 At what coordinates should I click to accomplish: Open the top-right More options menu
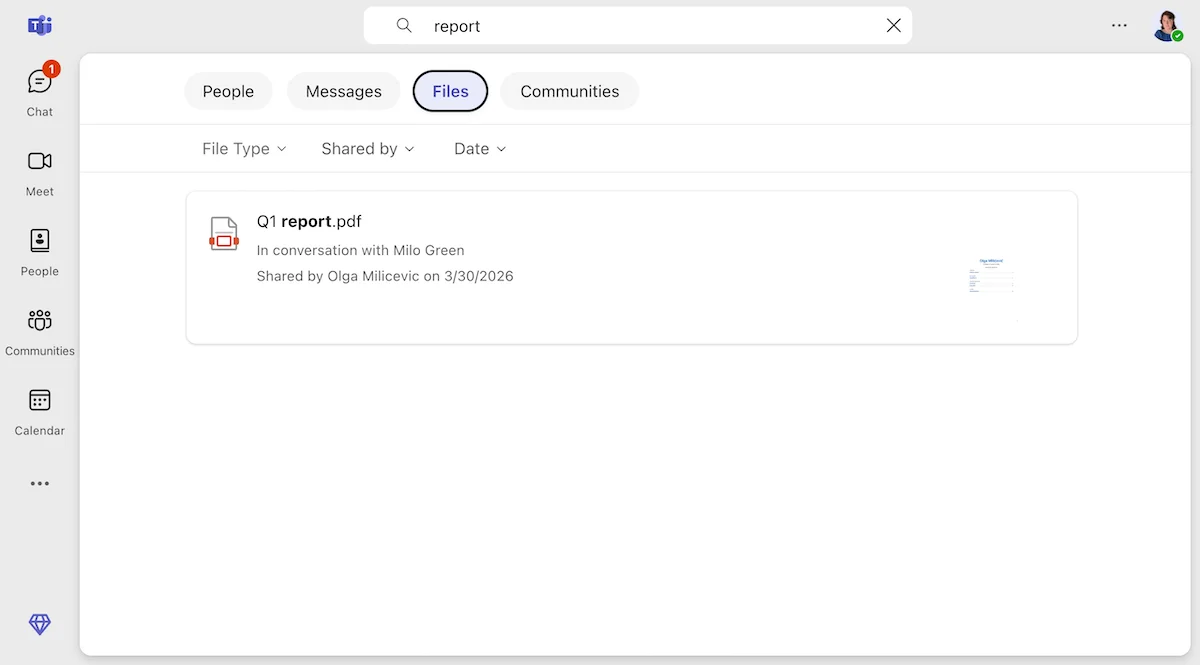click(1118, 25)
